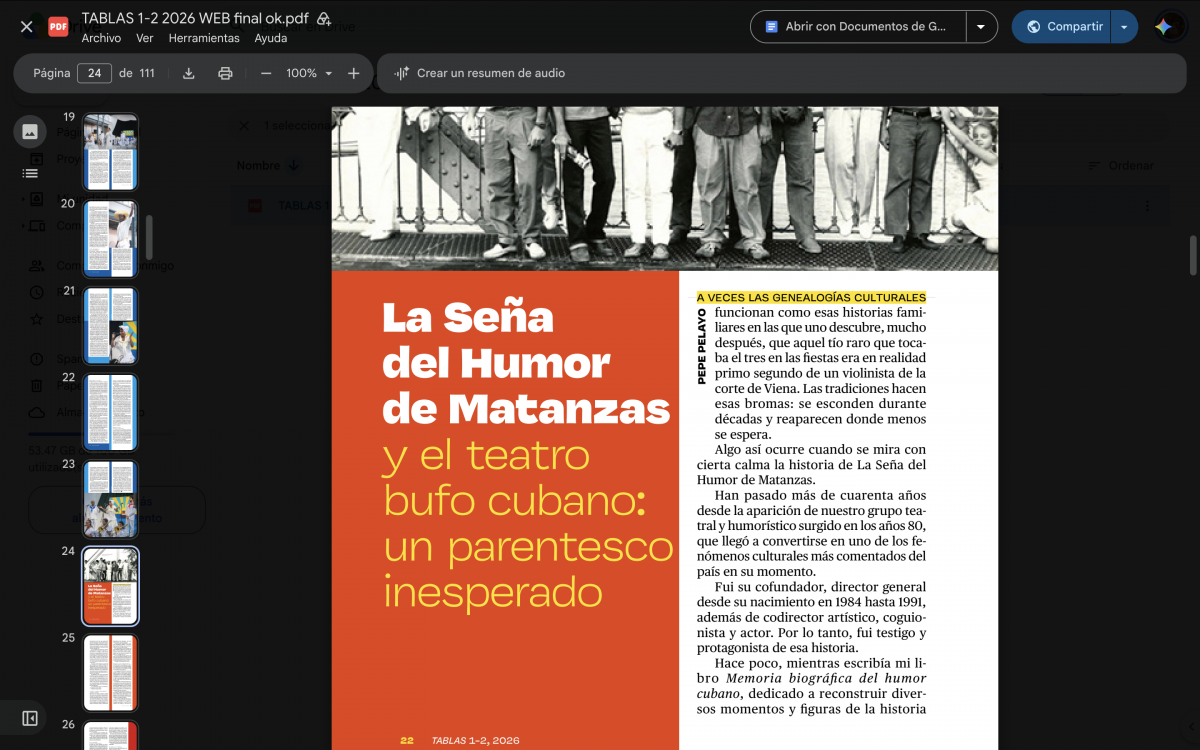Click the thumbnail panel scrollbar
This screenshot has width=1200, height=750.
click(x=150, y=237)
